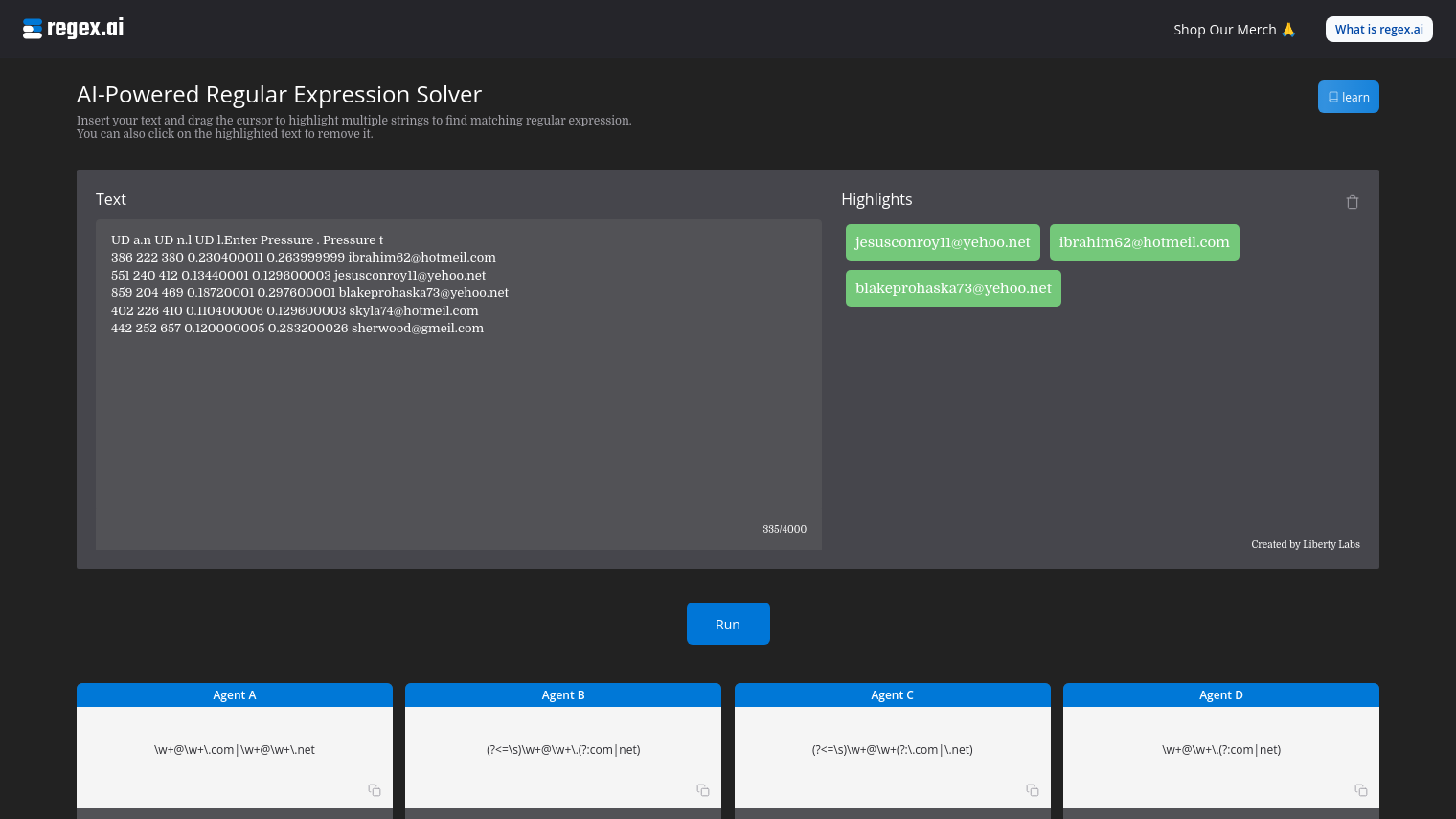Remove the blakeprohaska73@yehoo.net highlight
The height and width of the screenshot is (819, 1456).
click(953, 288)
